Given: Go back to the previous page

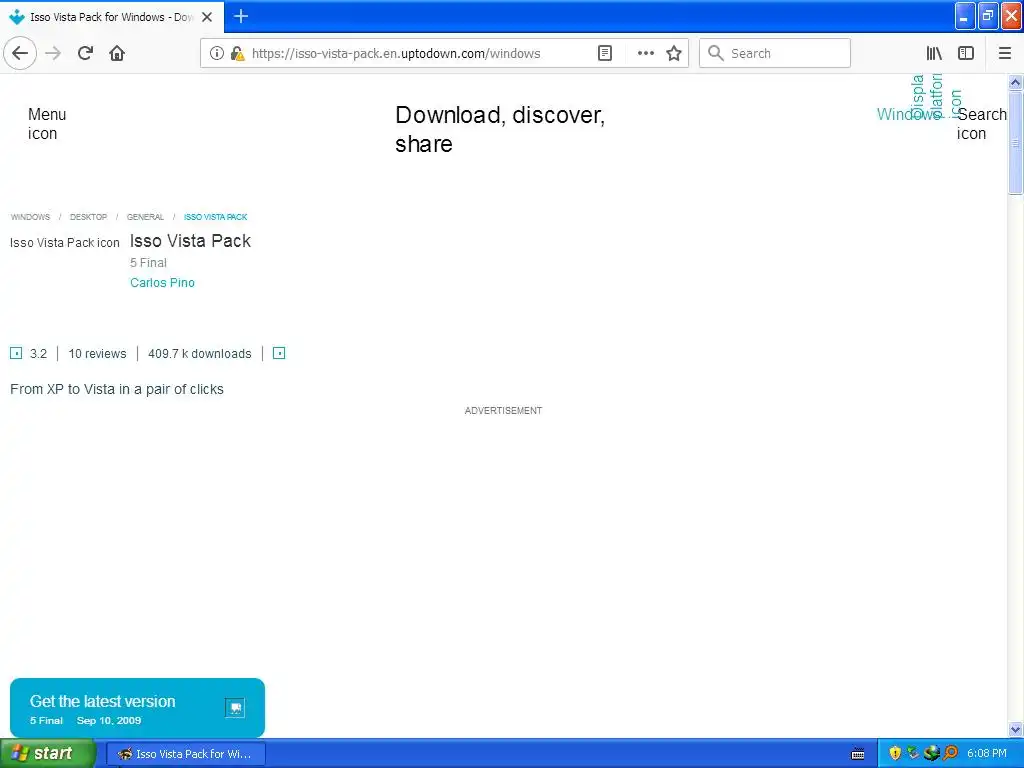Looking at the screenshot, I should point(20,53).
